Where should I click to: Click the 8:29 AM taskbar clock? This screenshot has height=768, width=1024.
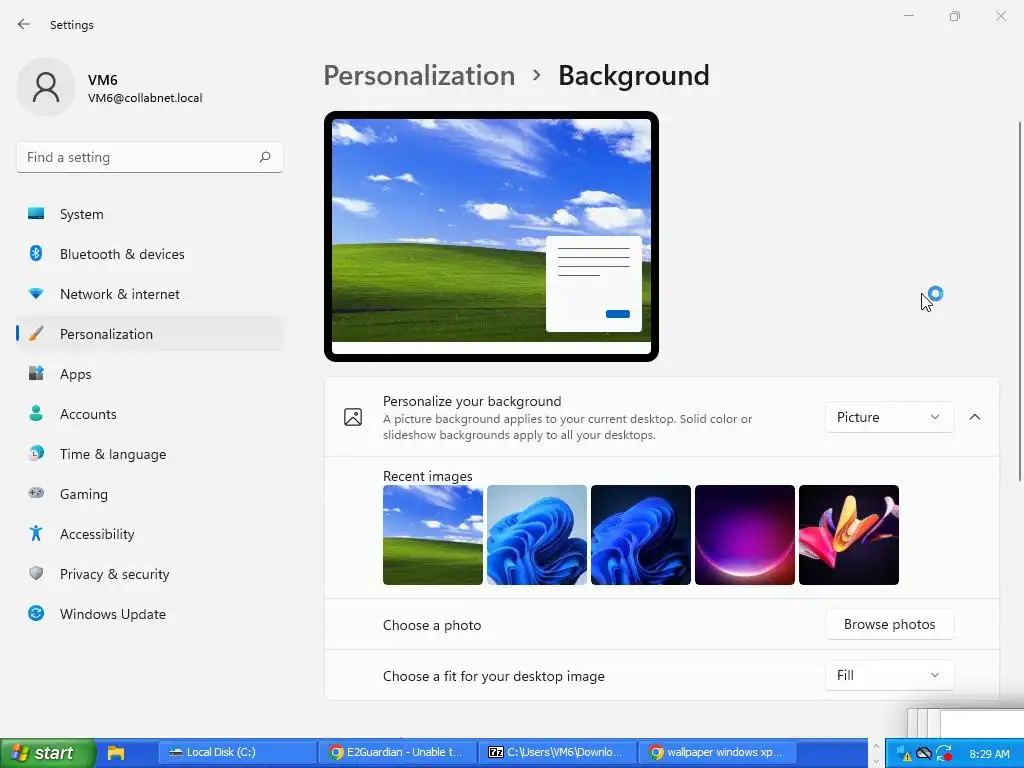(989, 754)
